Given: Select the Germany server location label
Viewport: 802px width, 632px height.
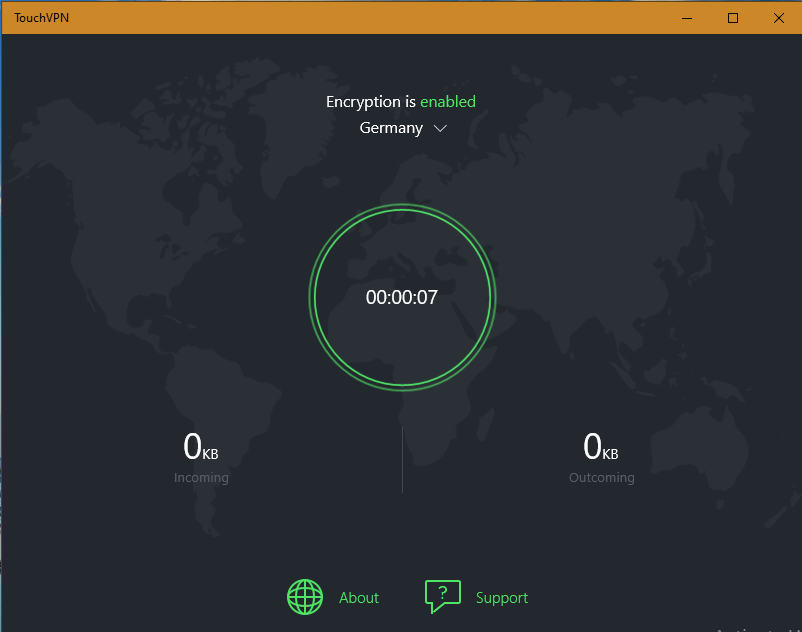Looking at the screenshot, I should [391, 128].
